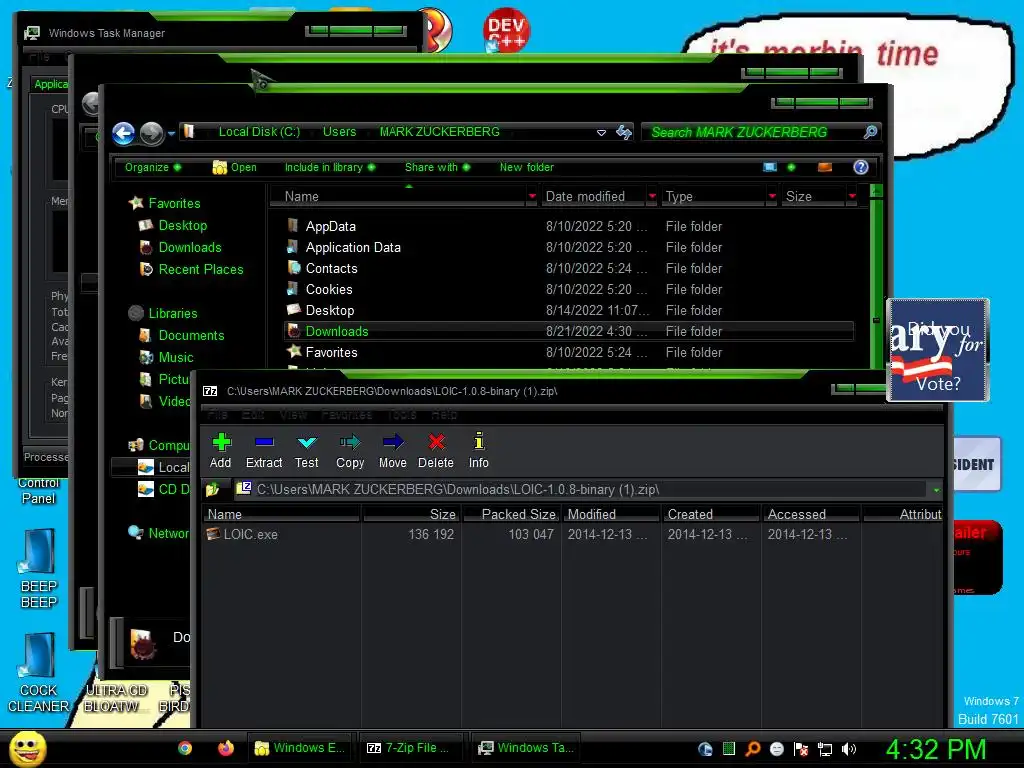1024x768 pixels.
Task: Select the Cookies folder row
Action: tap(568, 289)
